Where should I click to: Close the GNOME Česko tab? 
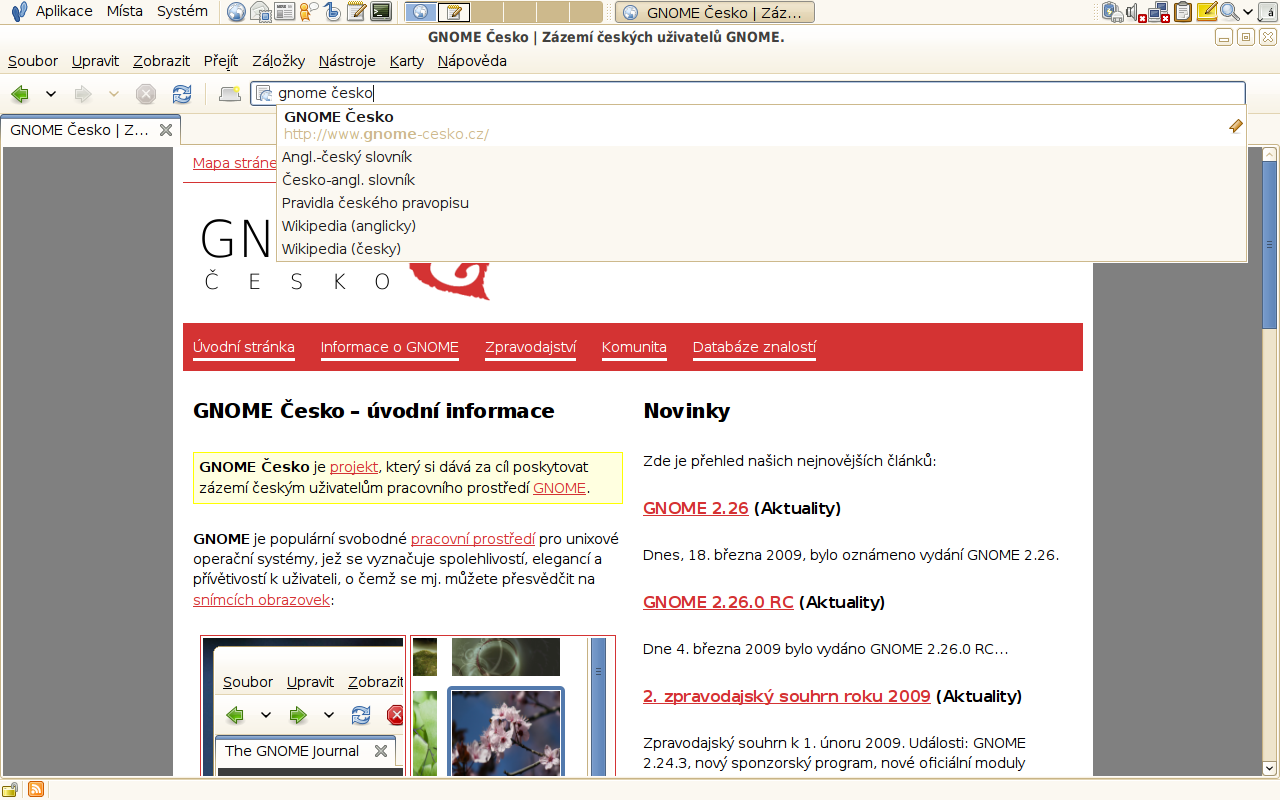166,130
